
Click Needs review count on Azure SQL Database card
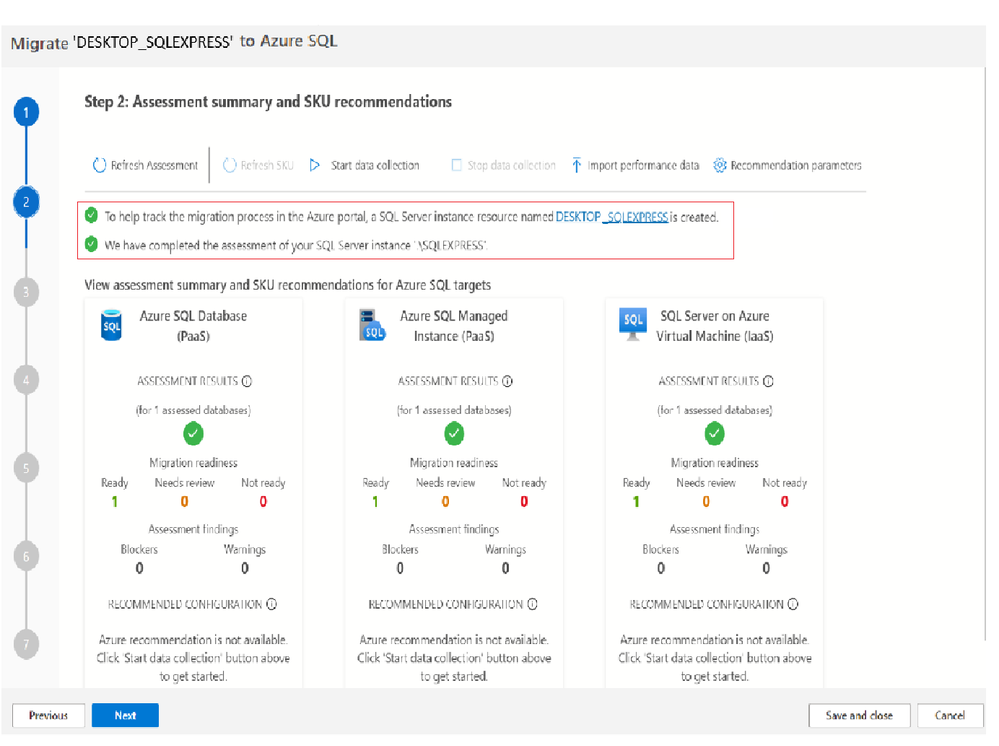point(185,503)
